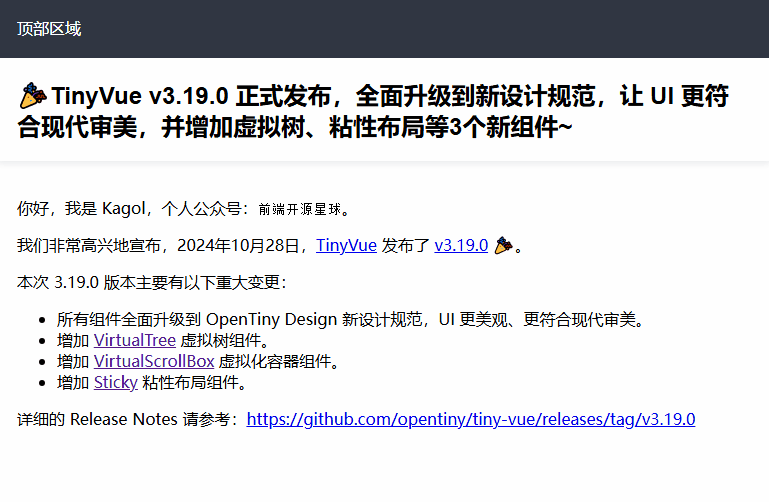
Task: Open the GitHub release notes URL
Action: (x=471, y=419)
